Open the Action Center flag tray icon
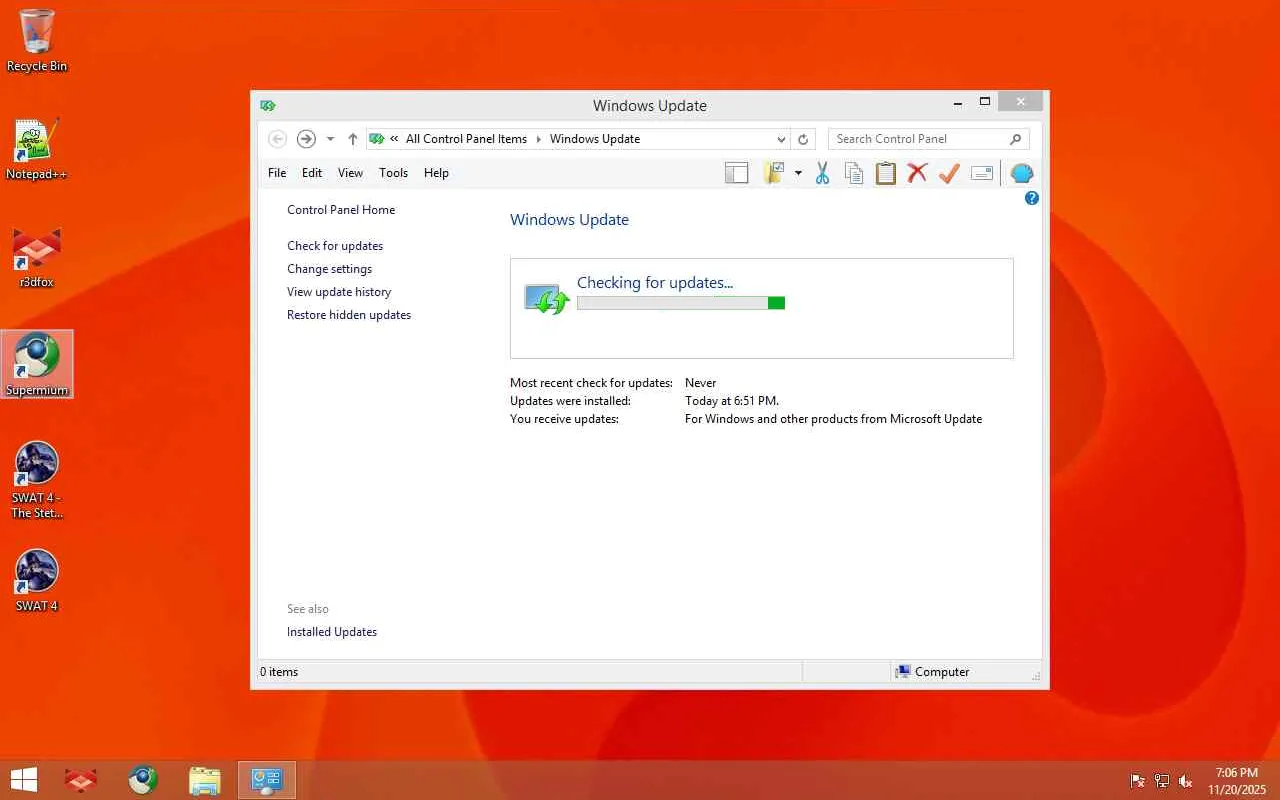Screen dimensions: 1280x800 [1138, 781]
